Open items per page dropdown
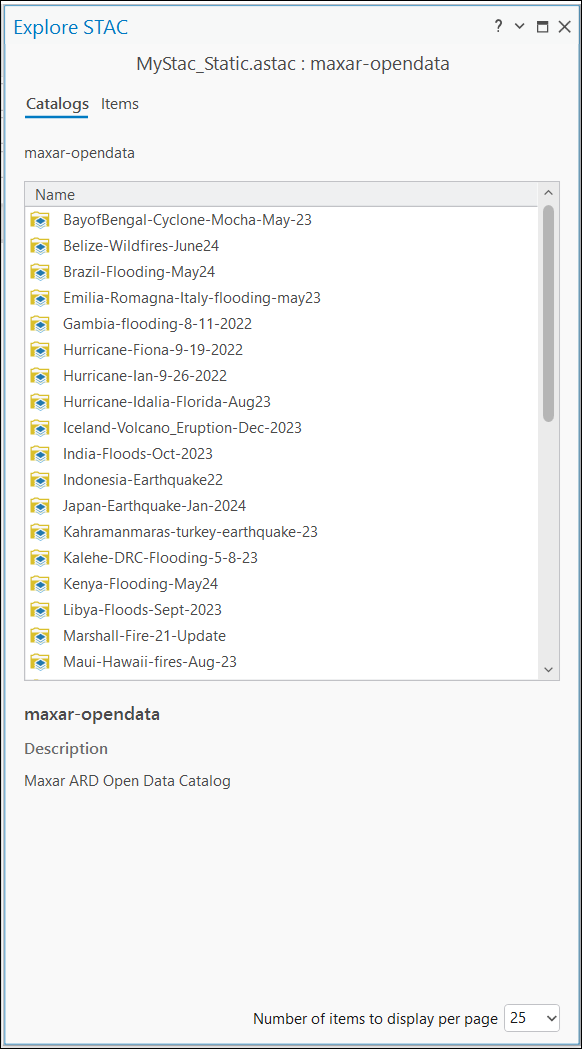The image size is (582, 1049). [532, 1018]
